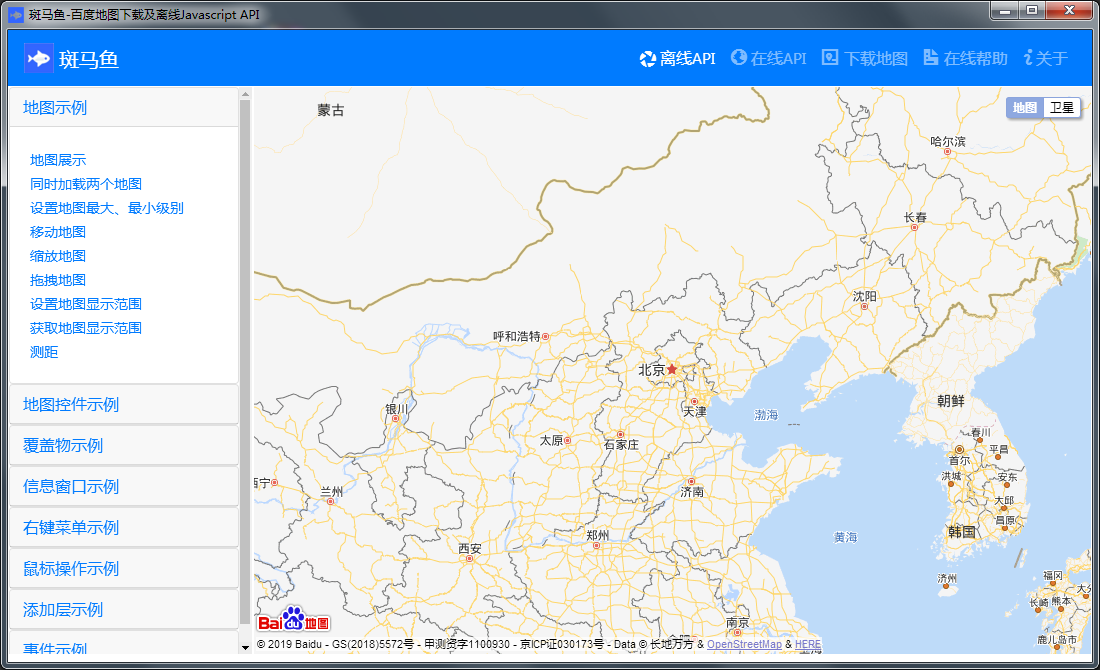
Task: Expand the 右键菜单示例 section
Action: 124,528
